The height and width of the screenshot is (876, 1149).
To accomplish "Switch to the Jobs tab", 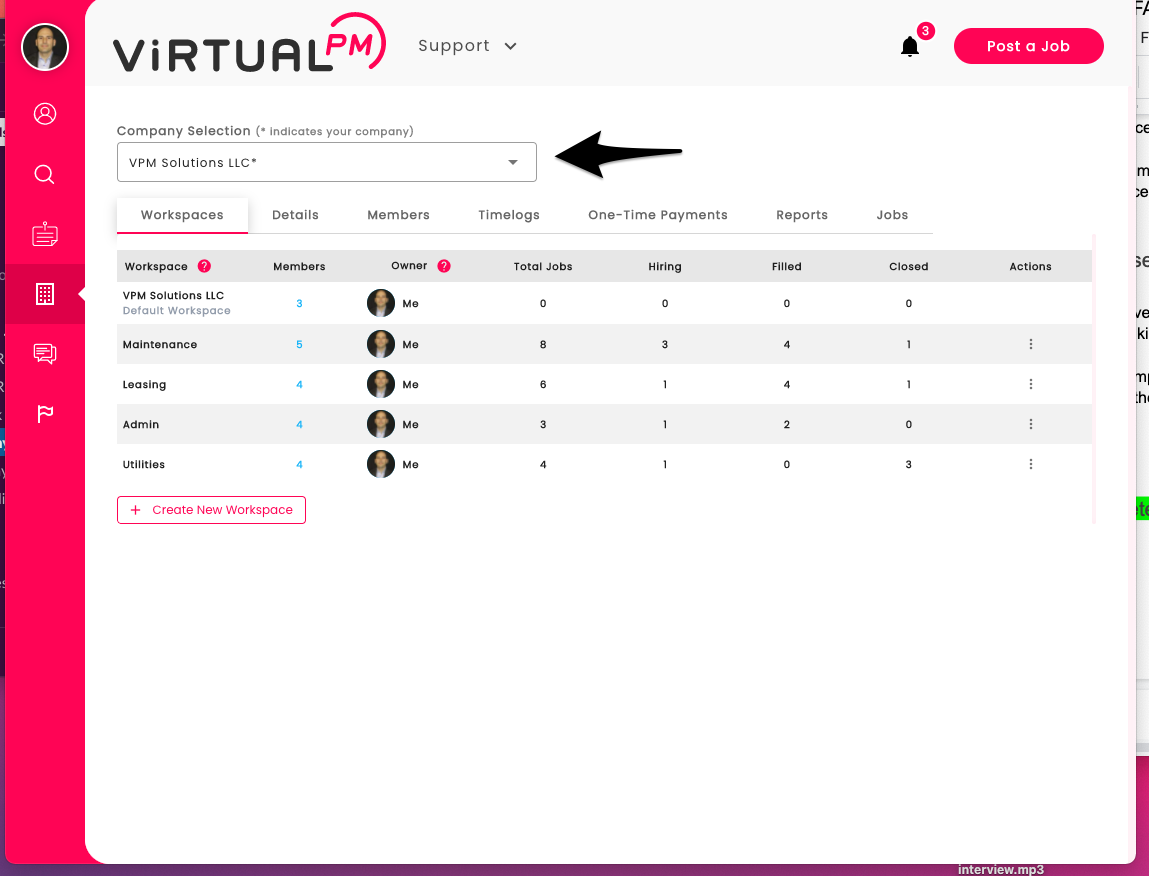I will (892, 215).
